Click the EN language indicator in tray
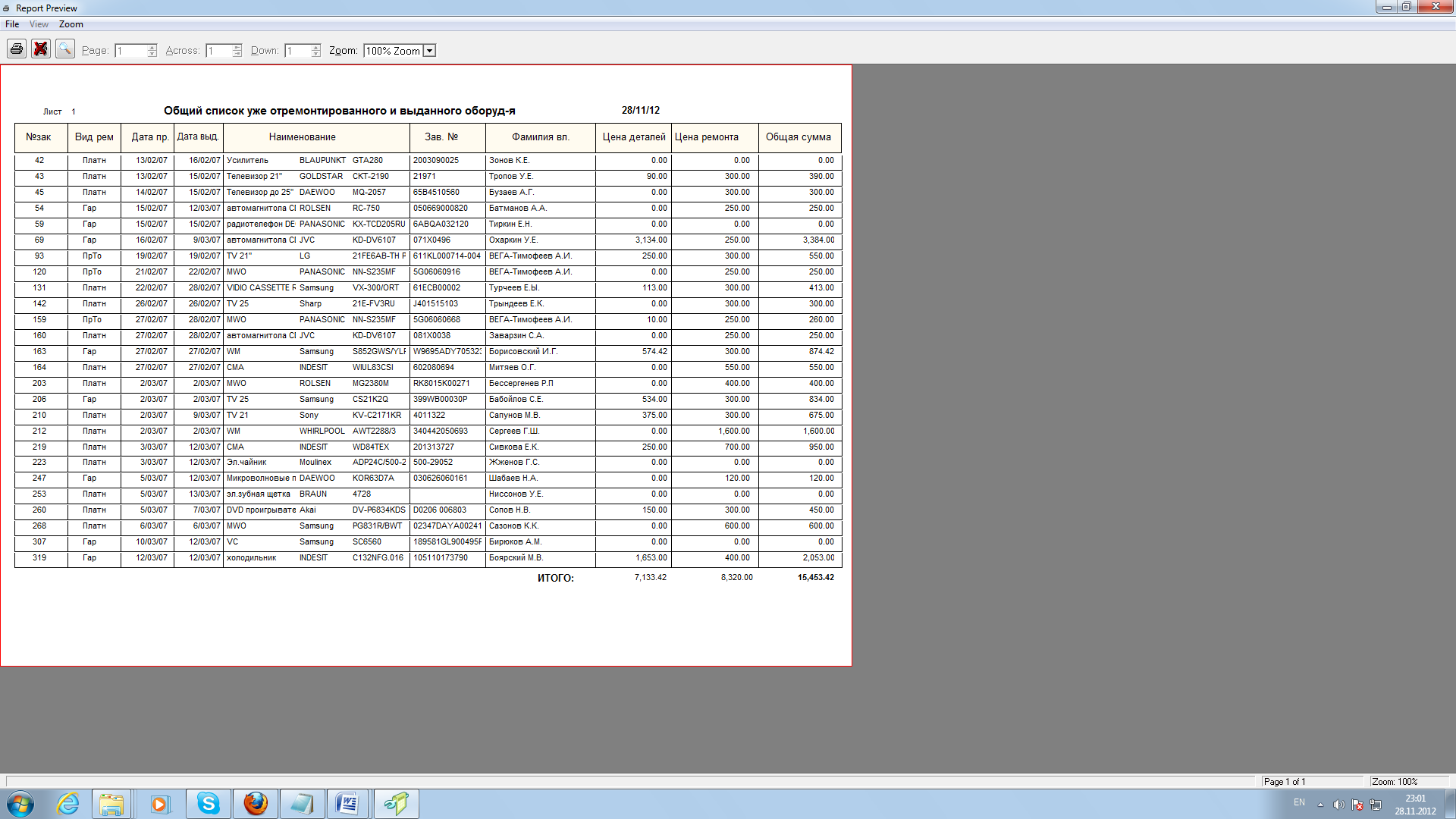The image size is (1456, 819). (x=1299, y=802)
